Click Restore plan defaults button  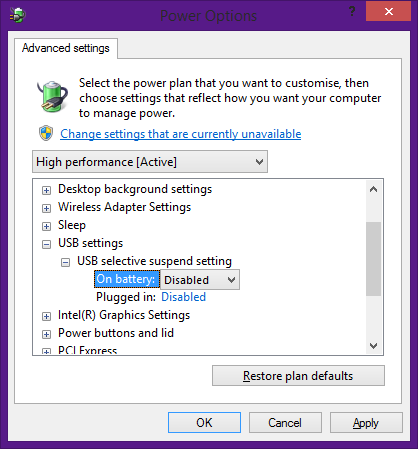coord(298,376)
